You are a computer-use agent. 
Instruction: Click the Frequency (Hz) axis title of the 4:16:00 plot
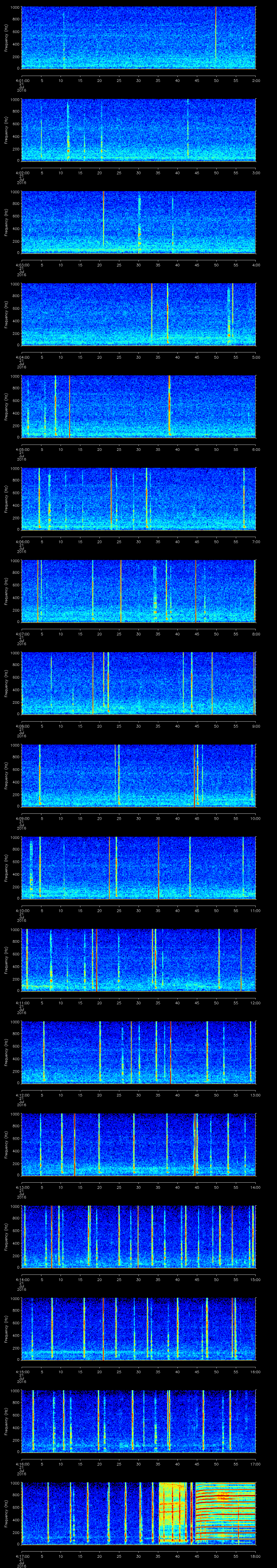coord(6,1421)
